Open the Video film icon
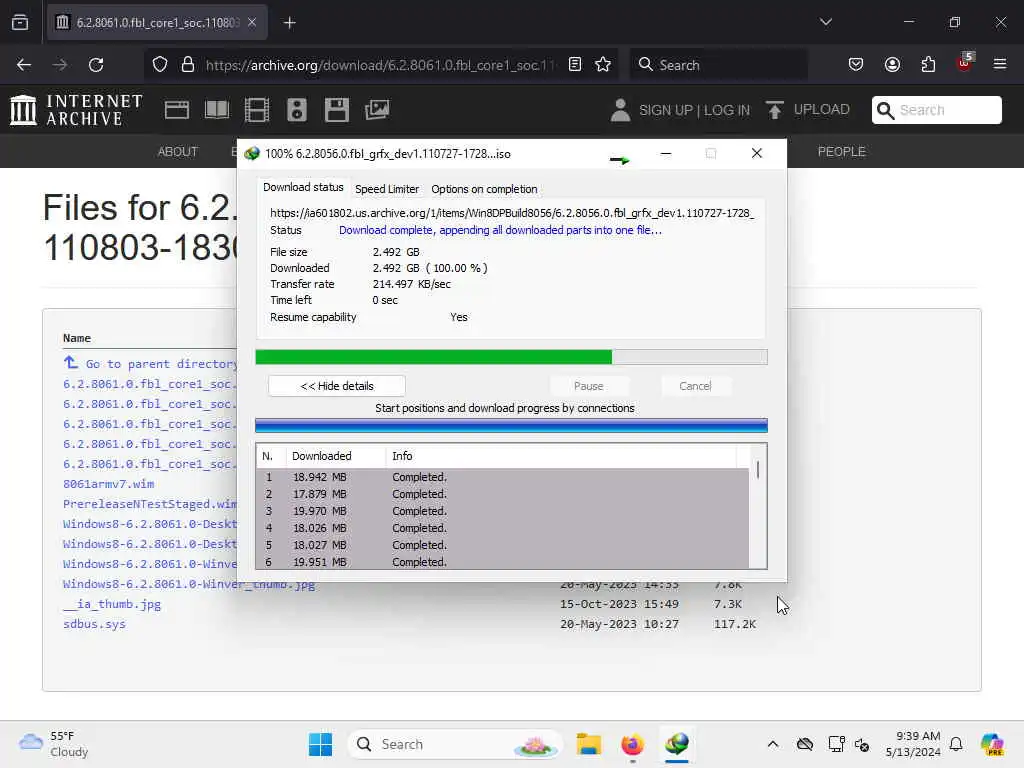Screen dimensions: 1024x768 tap(257, 110)
